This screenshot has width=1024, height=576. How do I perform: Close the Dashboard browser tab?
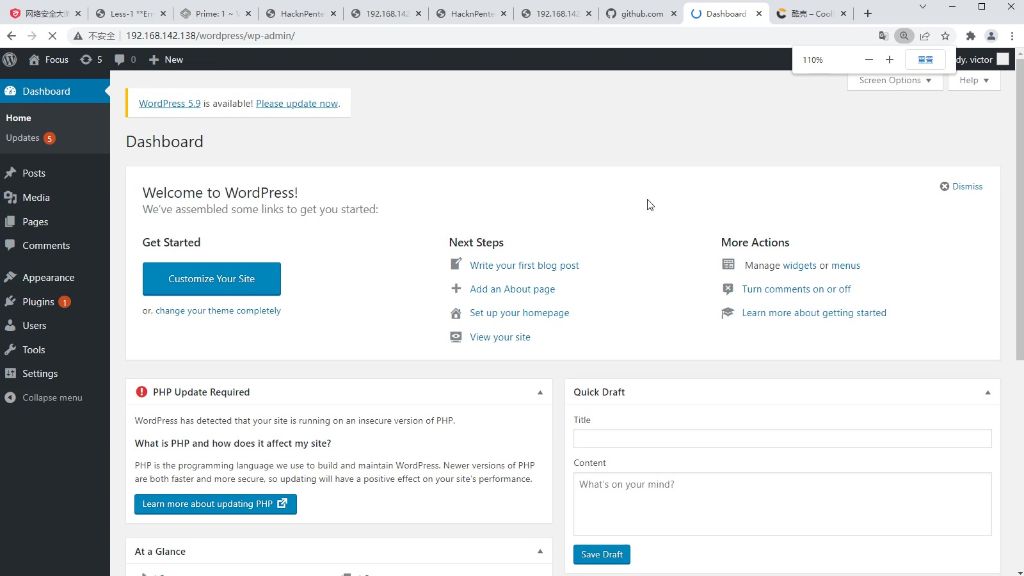759,14
